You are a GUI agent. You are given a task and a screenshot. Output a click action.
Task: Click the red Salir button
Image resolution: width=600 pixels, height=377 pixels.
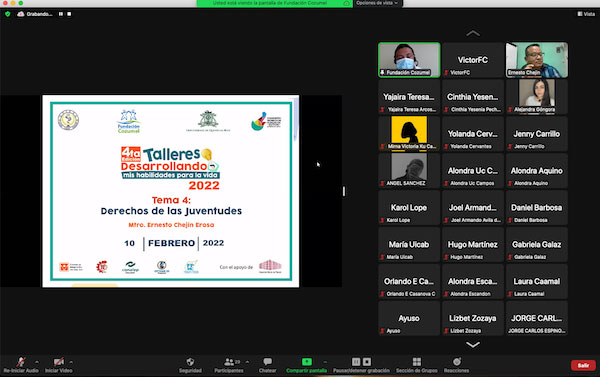click(583, 366)
